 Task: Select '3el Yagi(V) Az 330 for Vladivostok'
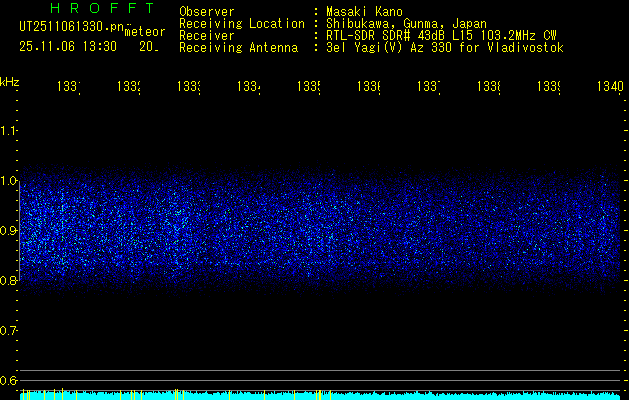(x=445, y=48)
